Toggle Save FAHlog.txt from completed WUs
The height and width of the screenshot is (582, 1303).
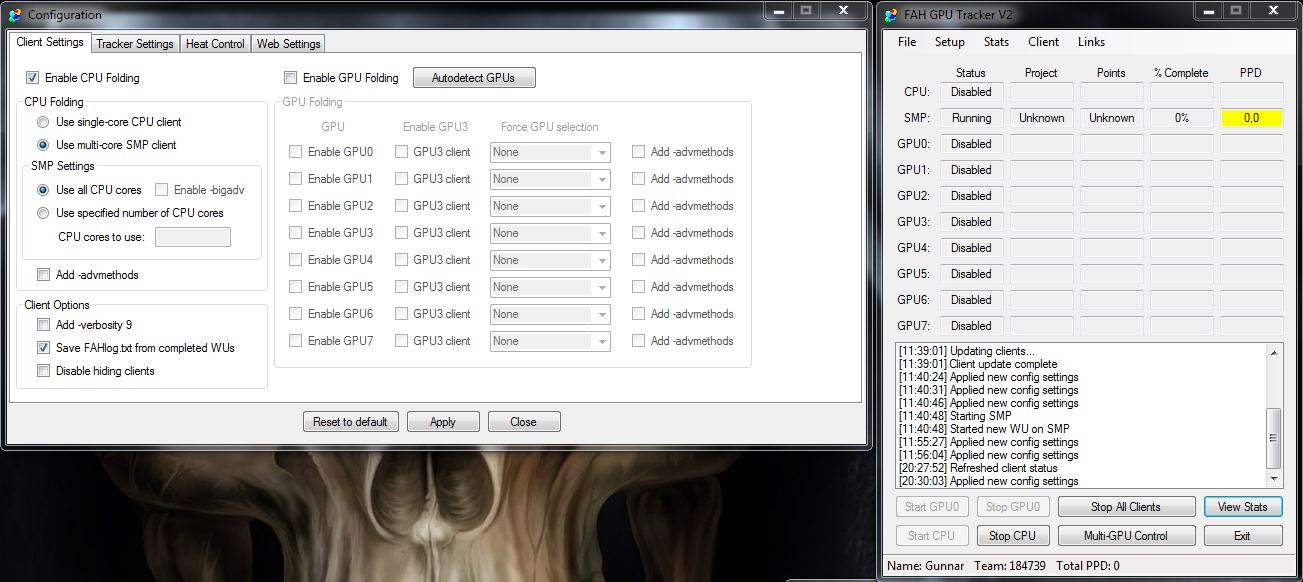(x=43, y=348)
